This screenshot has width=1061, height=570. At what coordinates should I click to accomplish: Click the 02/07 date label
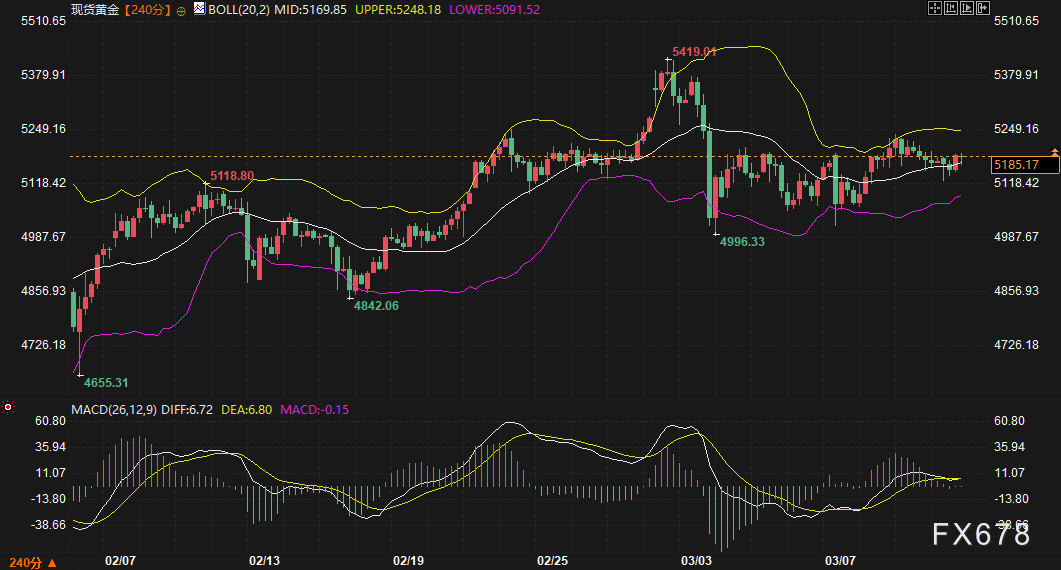click(x=120, y=561)
